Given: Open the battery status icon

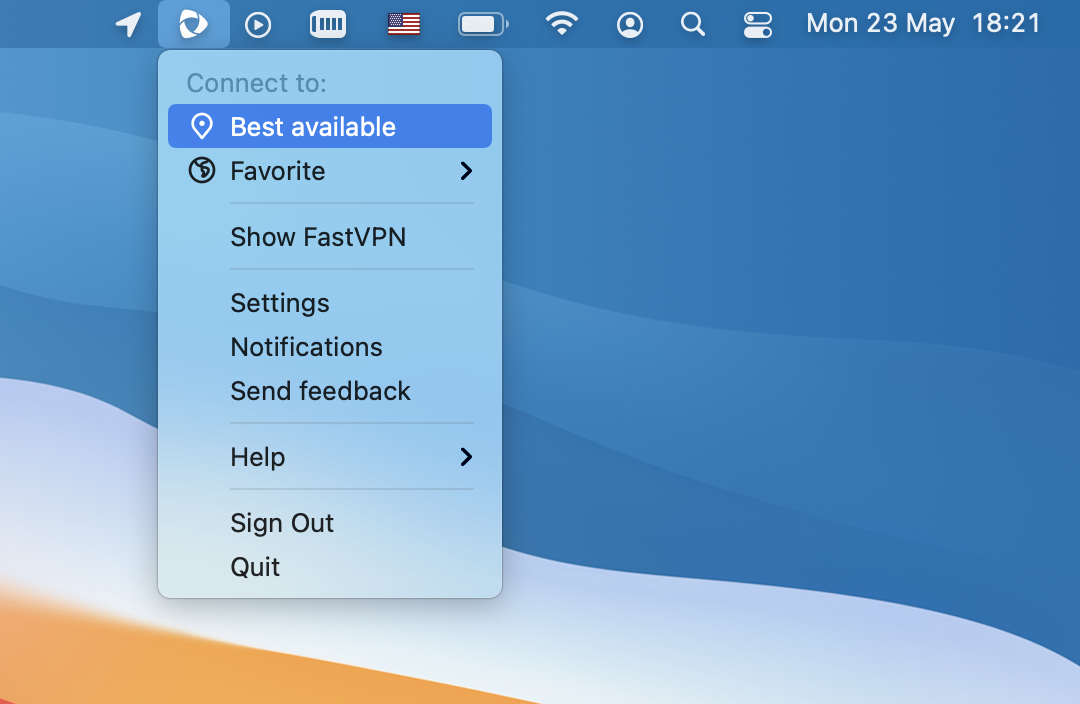Looking at the screenshot, I should pyautogui.click(x=483, y=25).
